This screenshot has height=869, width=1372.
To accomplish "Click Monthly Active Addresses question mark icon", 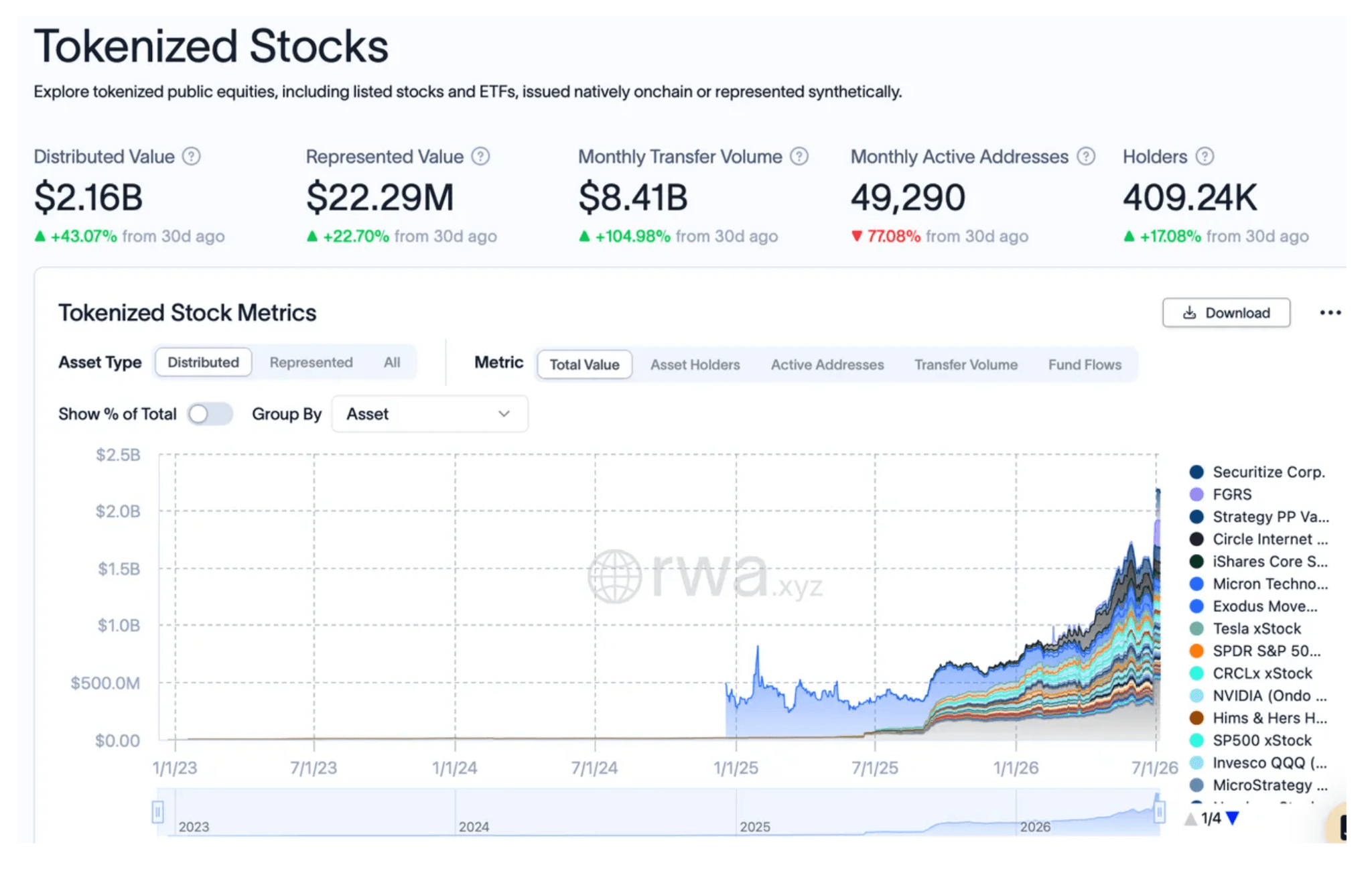I will [x=1086, y=156].
